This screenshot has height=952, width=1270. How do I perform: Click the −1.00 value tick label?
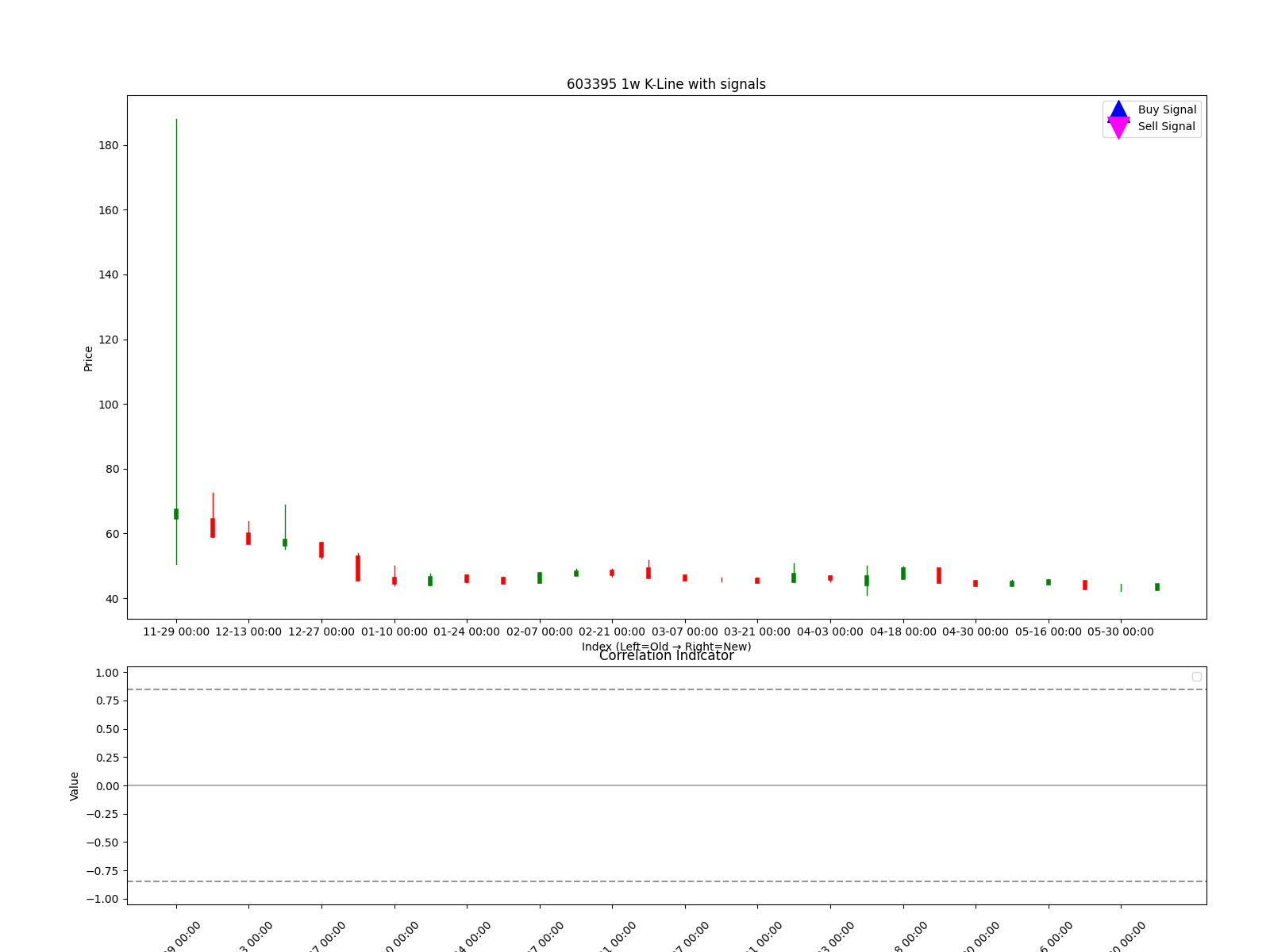103,899
